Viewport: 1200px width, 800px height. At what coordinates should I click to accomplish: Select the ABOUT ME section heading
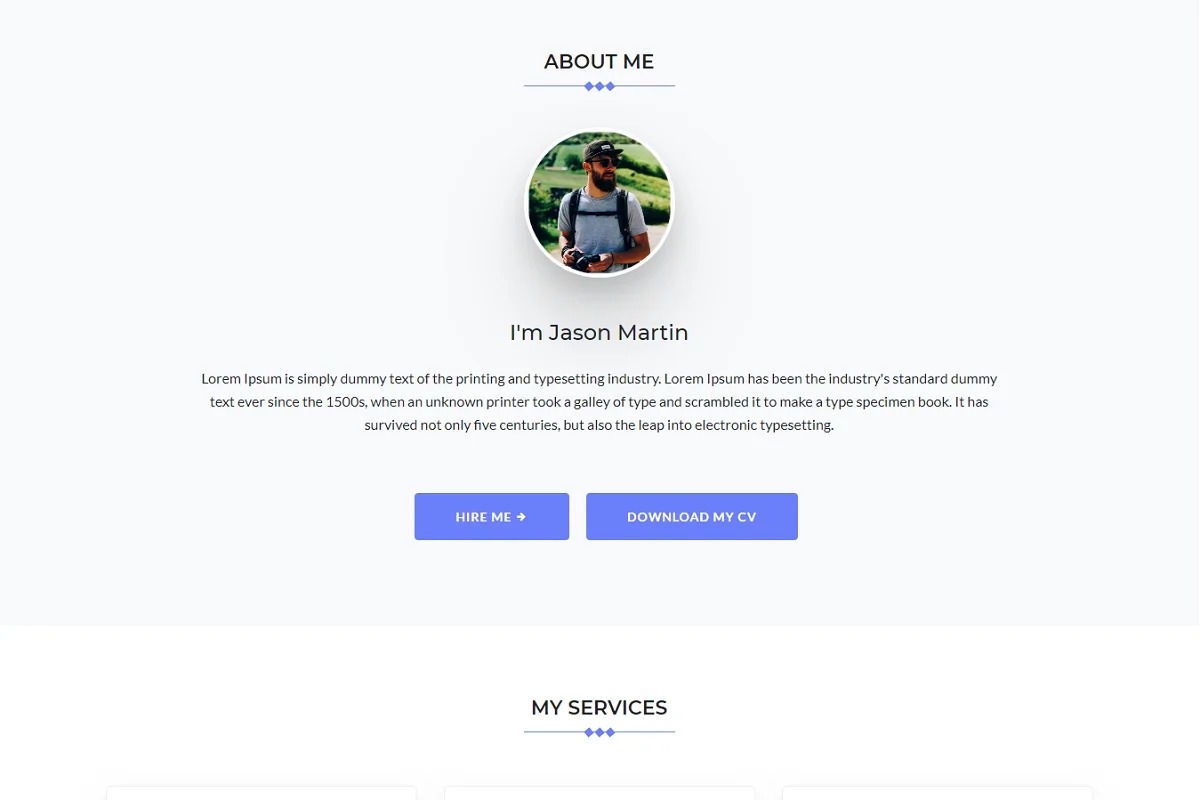pyautogui.click(x=599, y=62)
